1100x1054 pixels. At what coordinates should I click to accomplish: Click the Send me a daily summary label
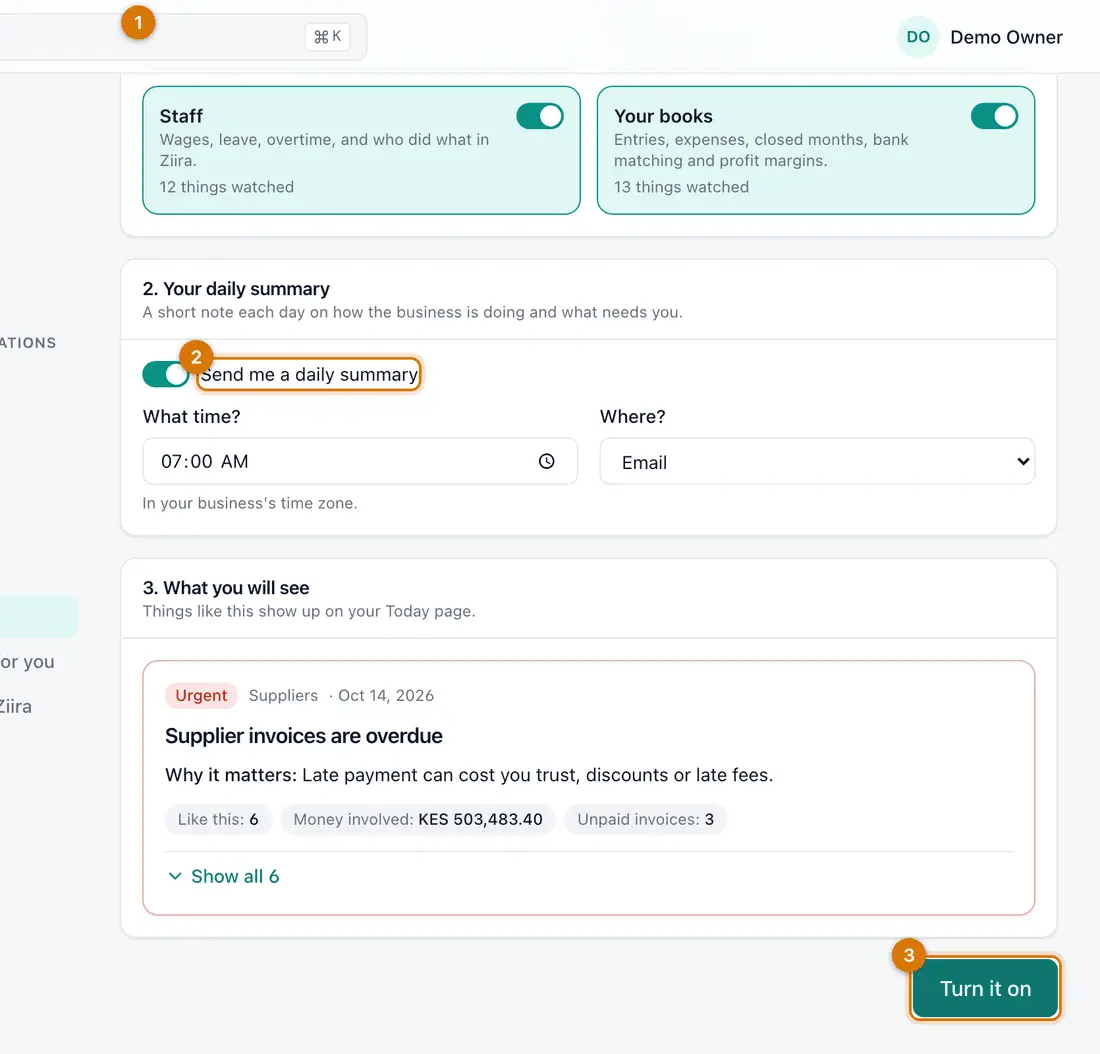309,375
